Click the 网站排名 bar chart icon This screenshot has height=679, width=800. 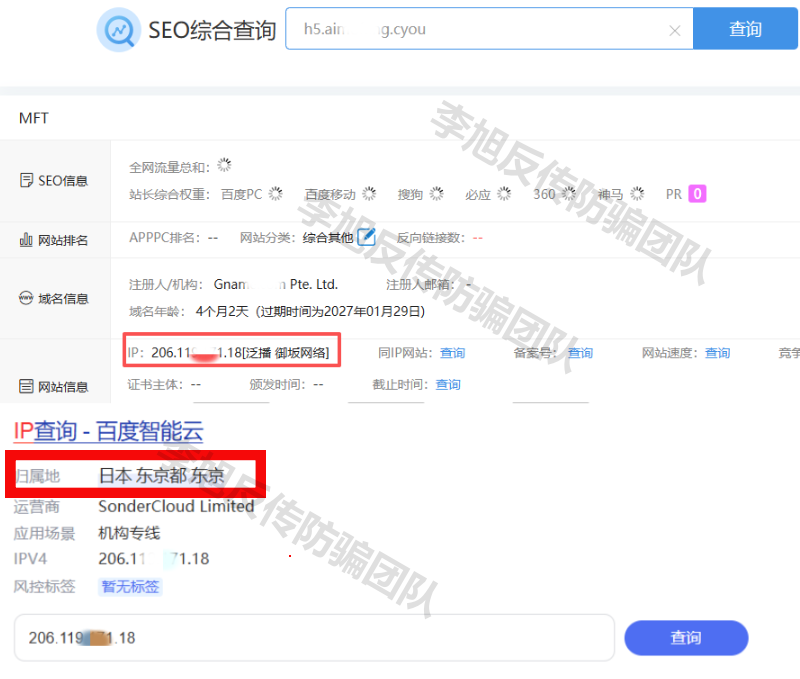coord(26,239)
